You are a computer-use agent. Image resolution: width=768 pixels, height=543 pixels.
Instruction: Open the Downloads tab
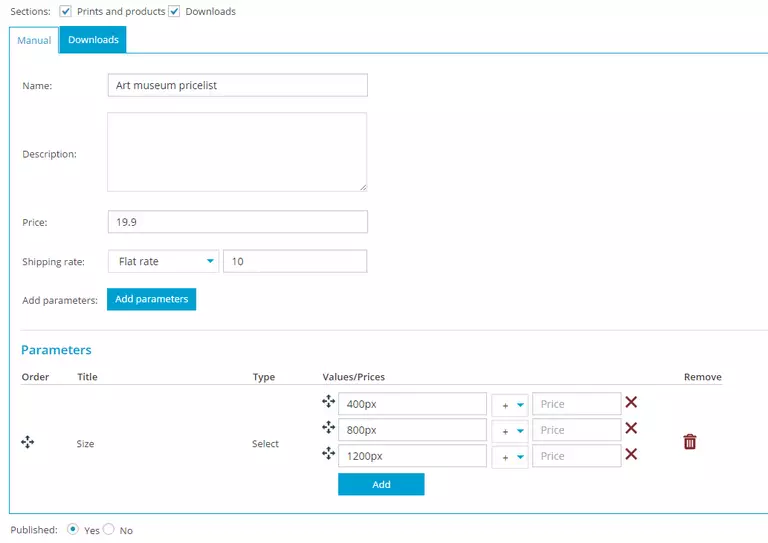click(x=93, y=40)
